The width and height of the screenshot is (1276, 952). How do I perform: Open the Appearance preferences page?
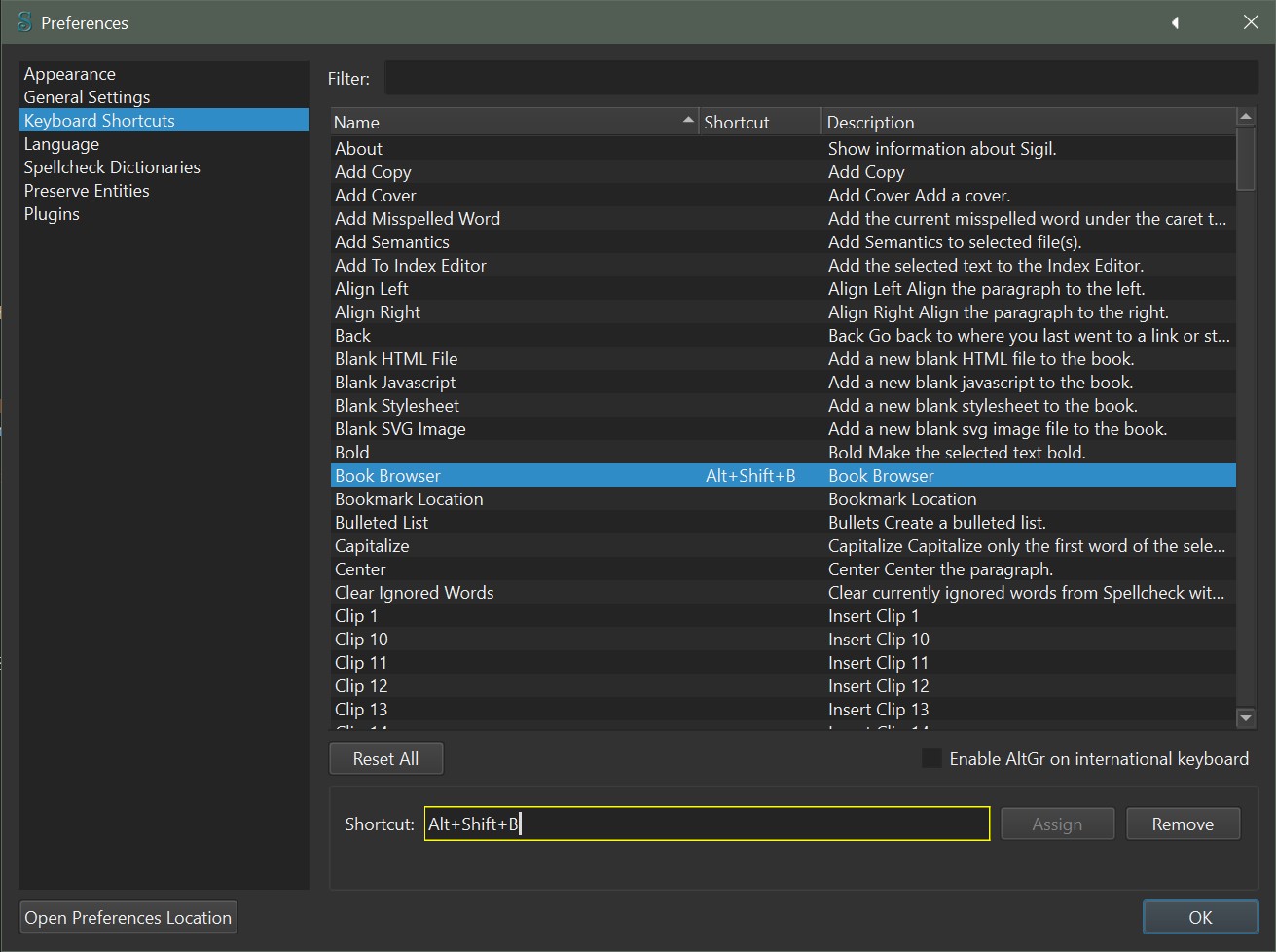pos(164,74)
